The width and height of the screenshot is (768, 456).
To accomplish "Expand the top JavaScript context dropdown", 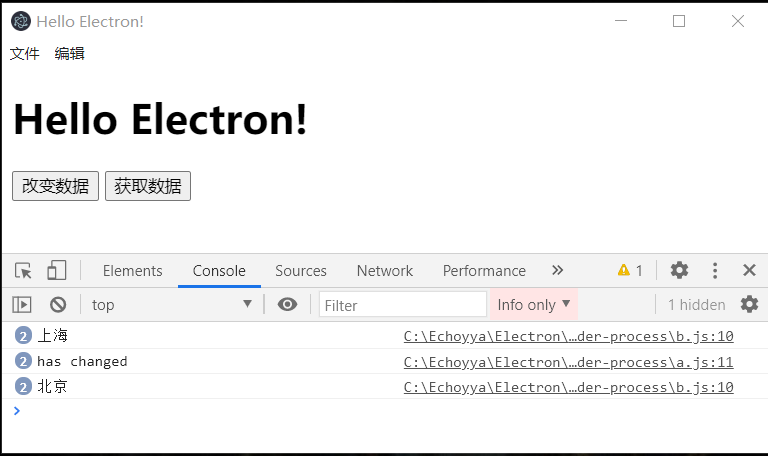I will [172, 305].
